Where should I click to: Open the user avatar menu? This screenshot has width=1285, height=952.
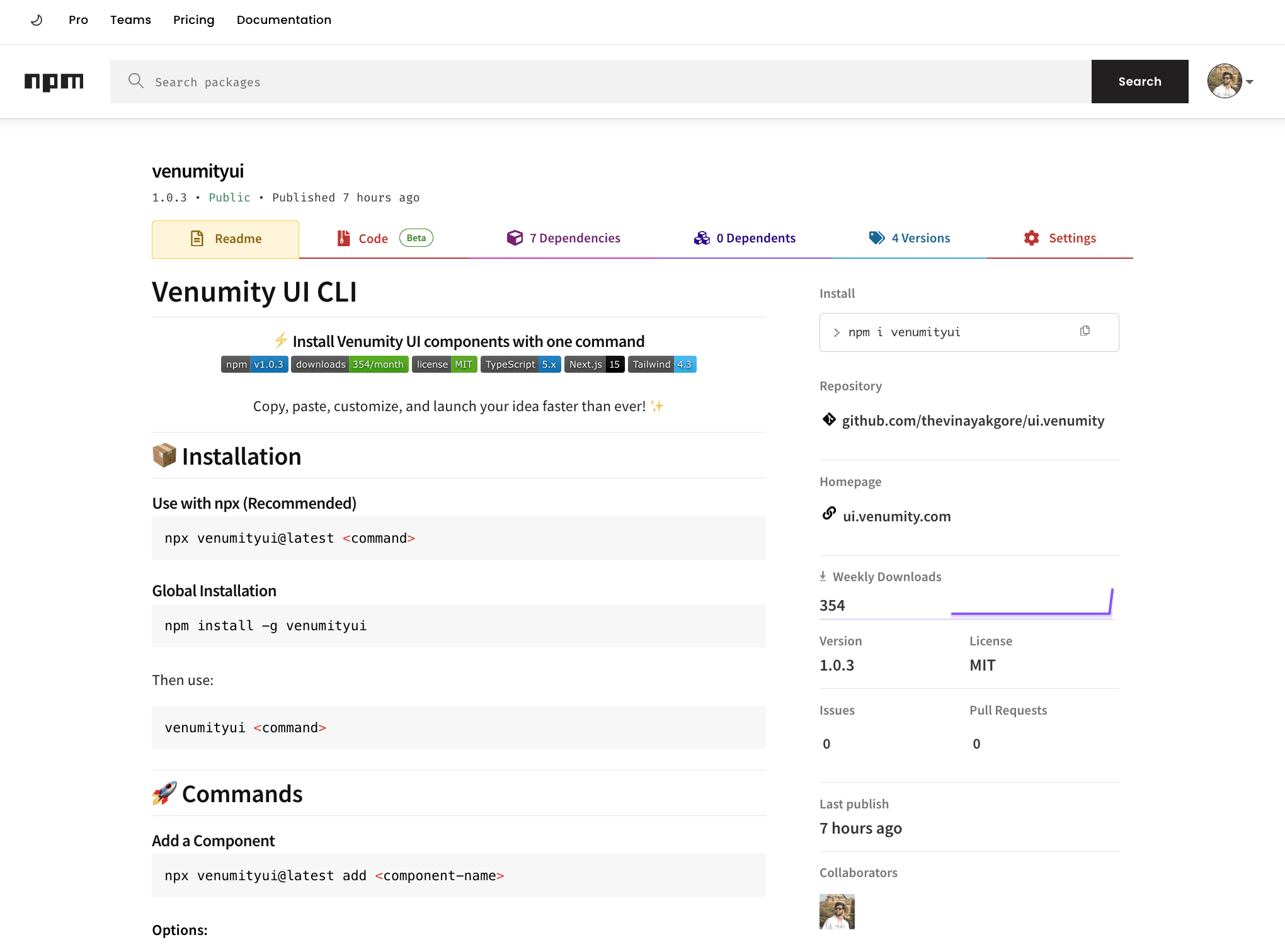(1225, 81)
